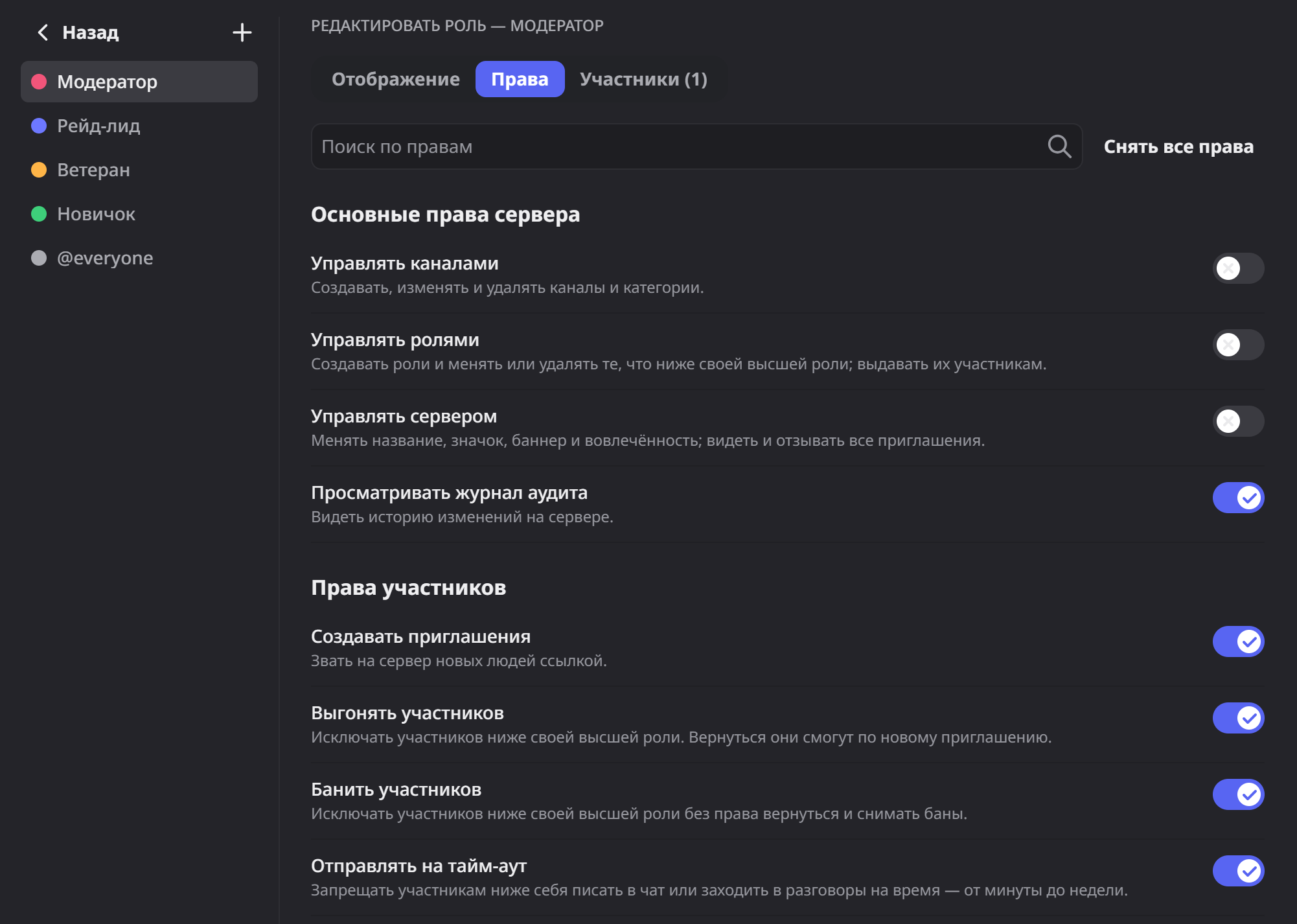Enable the Управлять ролями toggle
The image size is (1297, 924).
1238,345
